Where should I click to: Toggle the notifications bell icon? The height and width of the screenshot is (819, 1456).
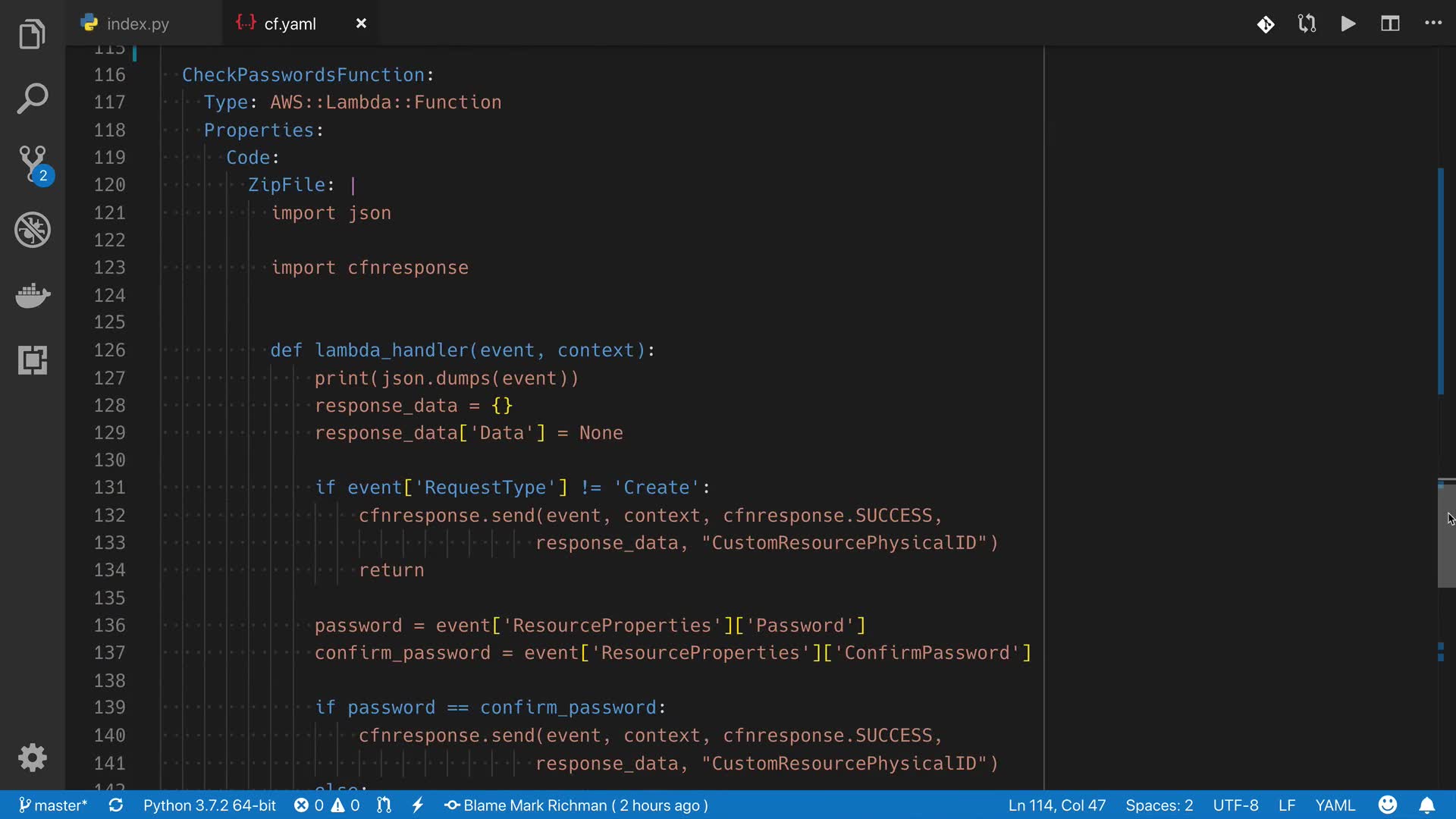coord(1426,805)
